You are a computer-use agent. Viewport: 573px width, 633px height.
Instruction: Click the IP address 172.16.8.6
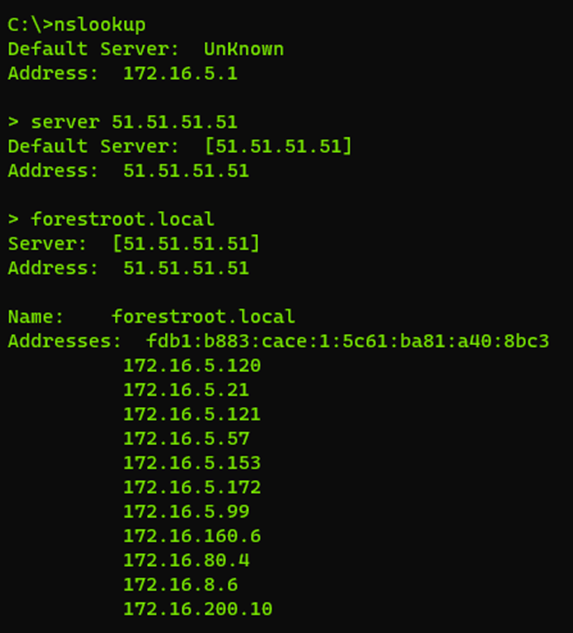click(181, 585)
